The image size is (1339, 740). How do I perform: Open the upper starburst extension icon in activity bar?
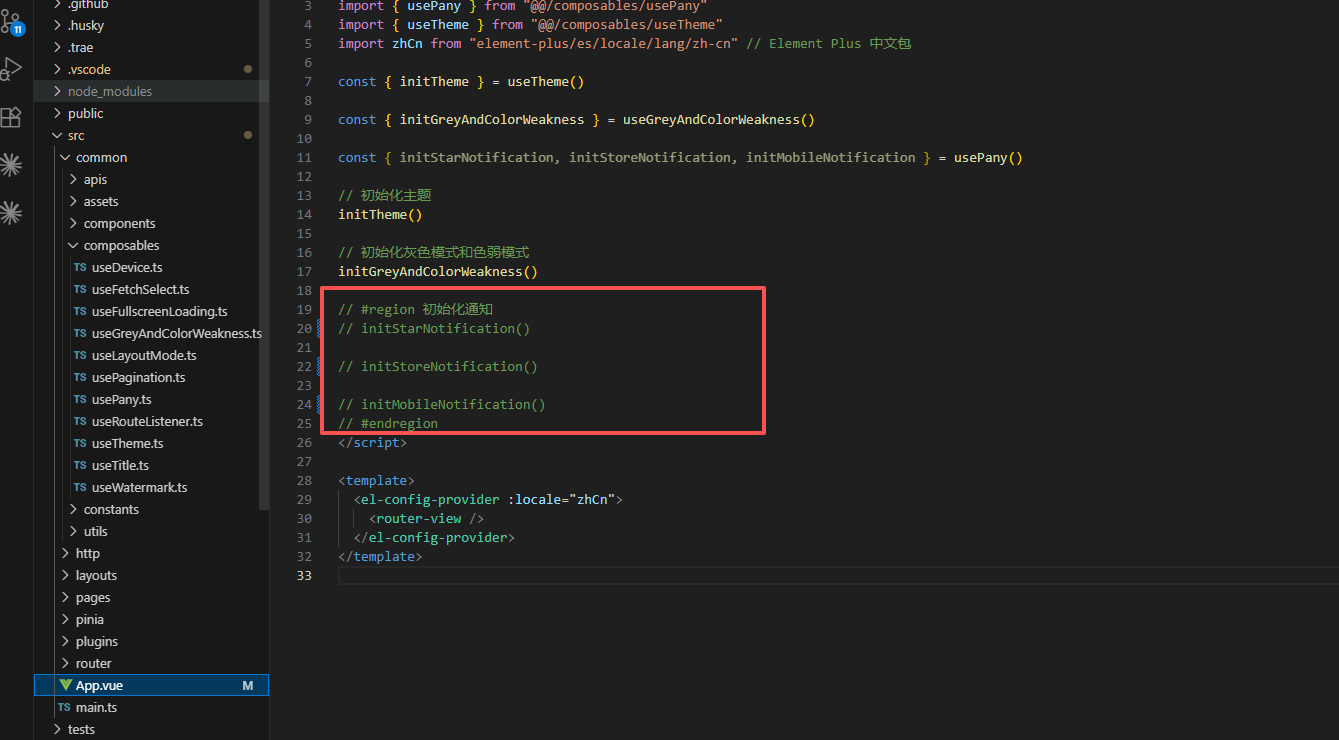pyautogui.click(x=11, y=165)
